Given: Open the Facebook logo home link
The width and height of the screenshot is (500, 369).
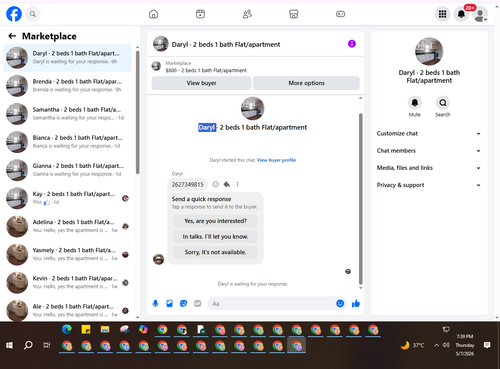Looking at the screenshot, I should 14,14.
